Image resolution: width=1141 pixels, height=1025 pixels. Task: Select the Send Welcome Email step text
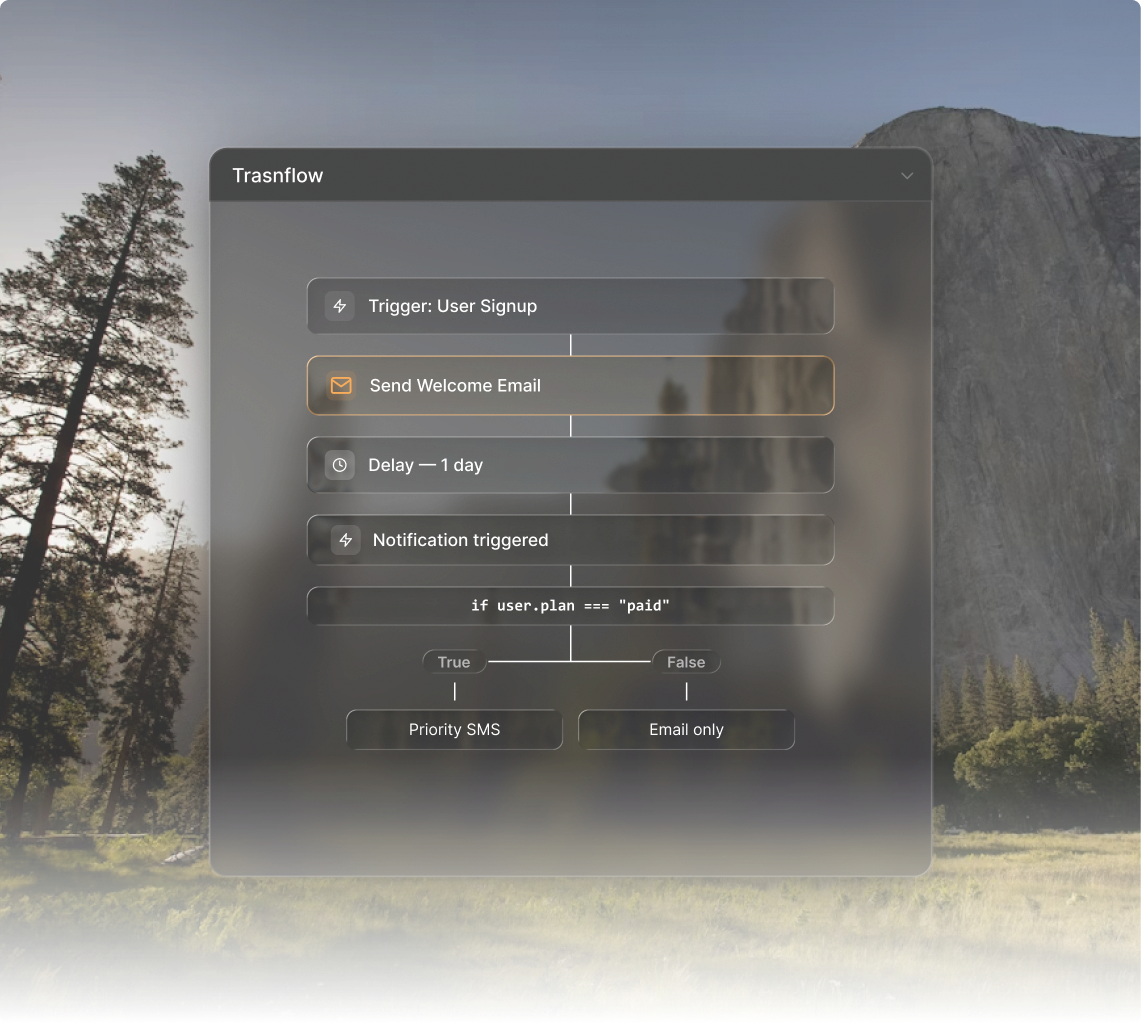point(455,386)
